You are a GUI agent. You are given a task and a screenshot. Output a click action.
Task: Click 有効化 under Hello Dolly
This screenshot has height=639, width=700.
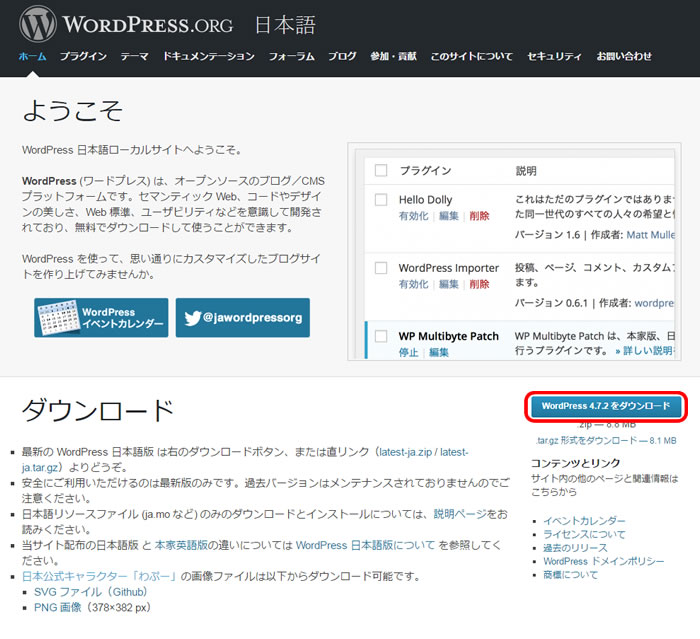(413, 216)
